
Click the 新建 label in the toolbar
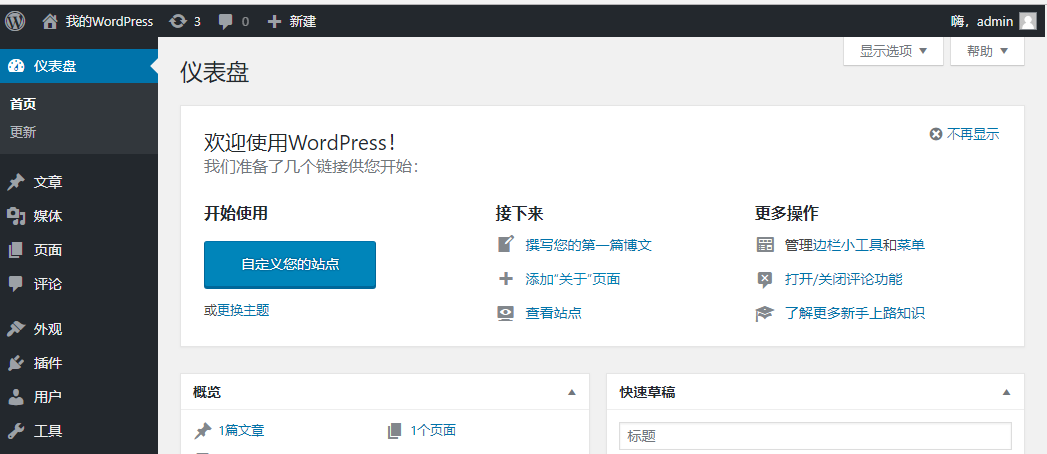point(302,21)
